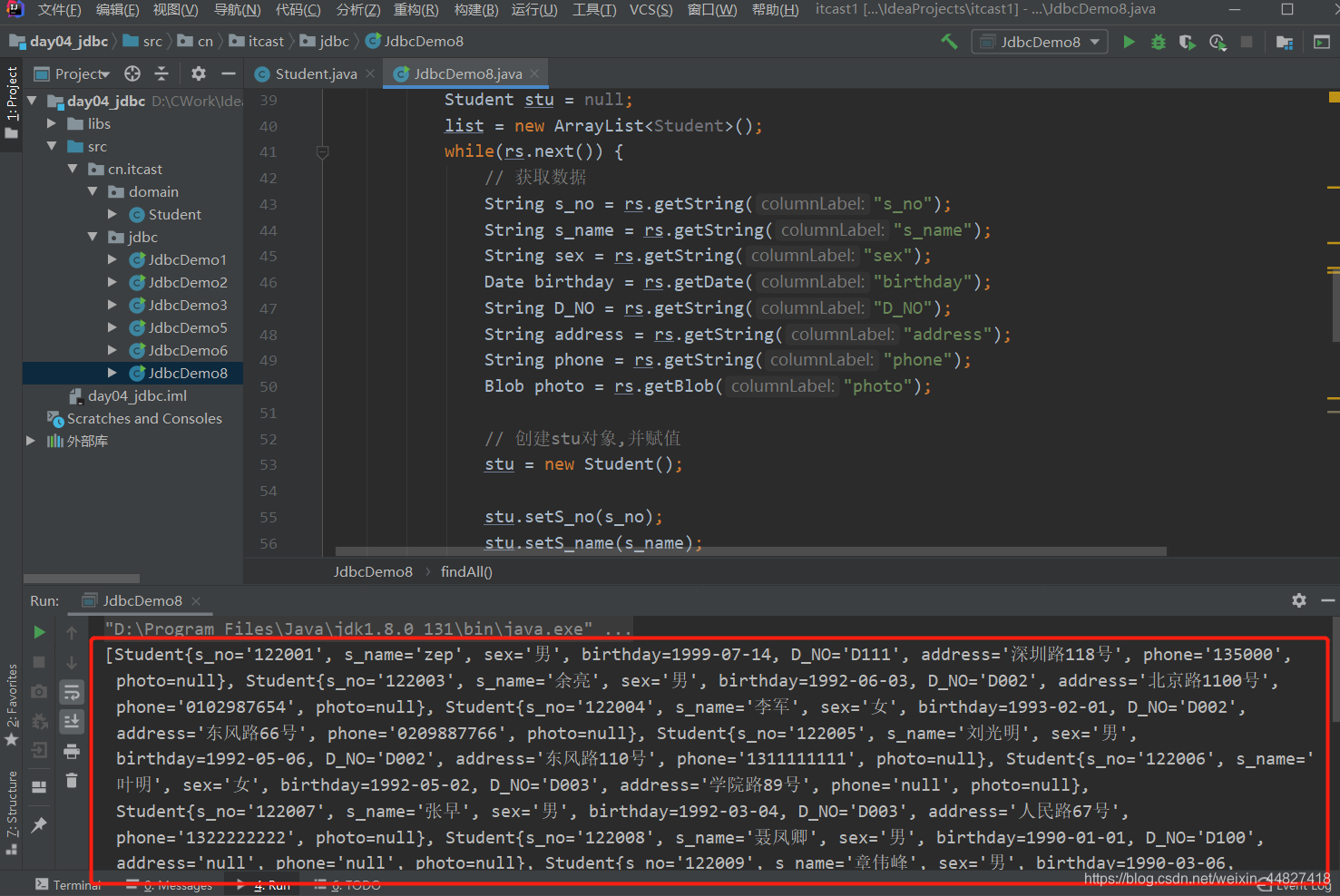Open the Run Anything icon at toolbar end
This screenshot has width=1340, height=896.
(x=1322, y=42)
